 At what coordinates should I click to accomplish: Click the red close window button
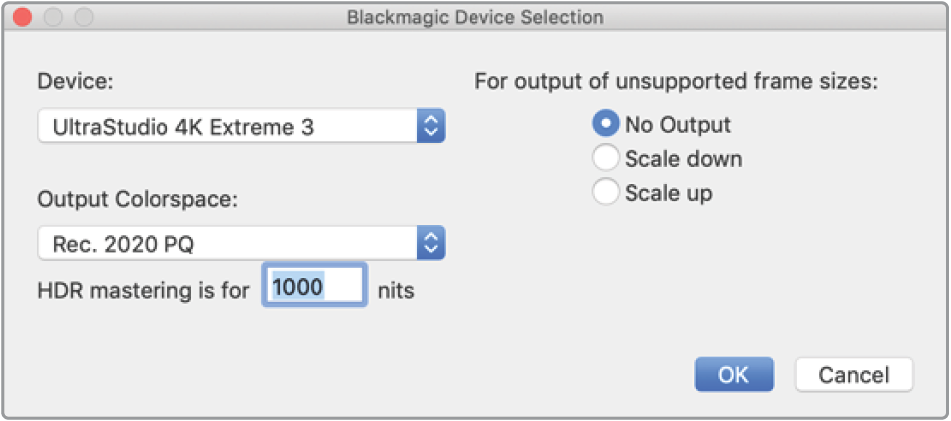point(24,17)
